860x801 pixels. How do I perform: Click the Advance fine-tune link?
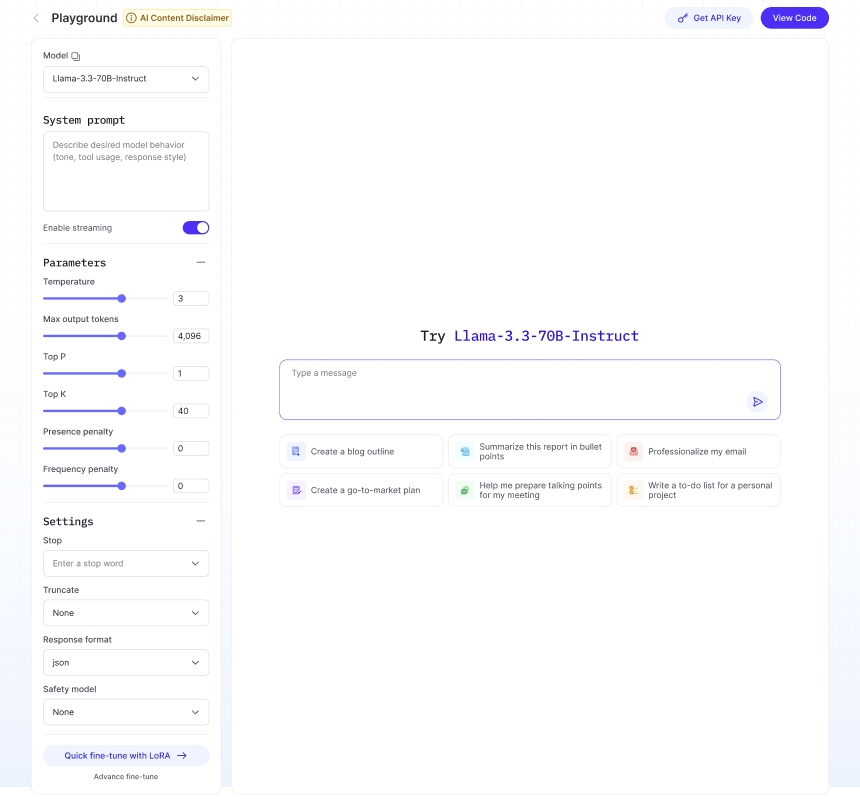click(126, 777)
